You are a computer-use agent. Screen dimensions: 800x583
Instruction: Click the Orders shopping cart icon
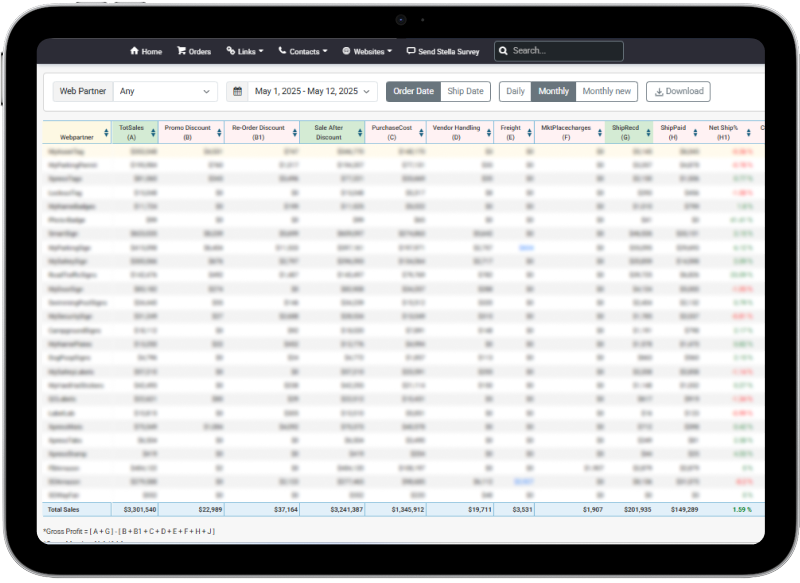tap(181, 51)
